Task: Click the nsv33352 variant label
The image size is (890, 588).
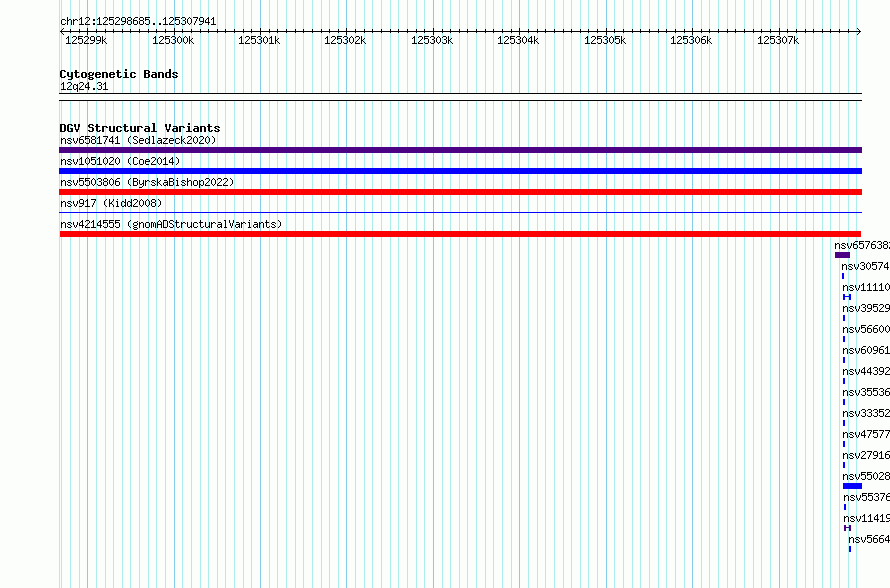Action: coord(866,413)
